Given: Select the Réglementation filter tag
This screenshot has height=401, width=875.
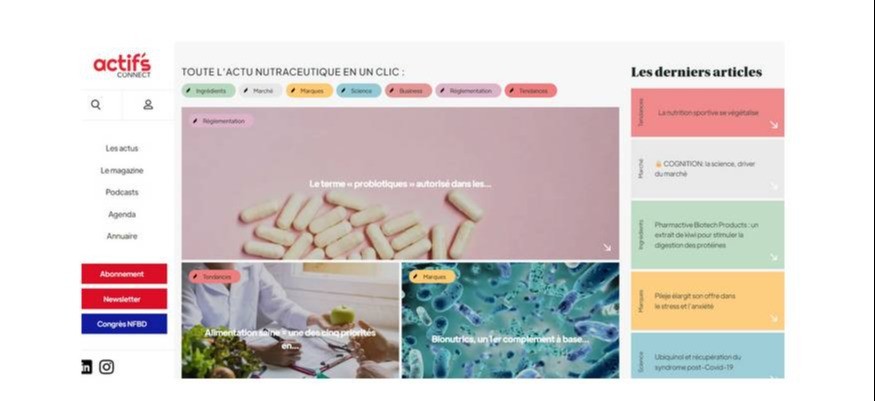Looking at the screenshot, I should coord(468,91).
